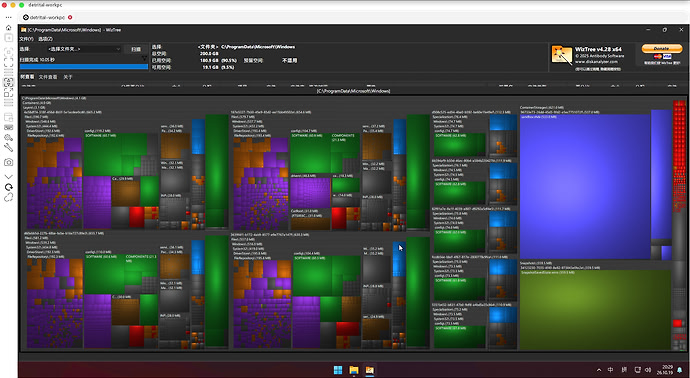
Task: Click the home icon in the sidebar
Action: click(8, 28)
